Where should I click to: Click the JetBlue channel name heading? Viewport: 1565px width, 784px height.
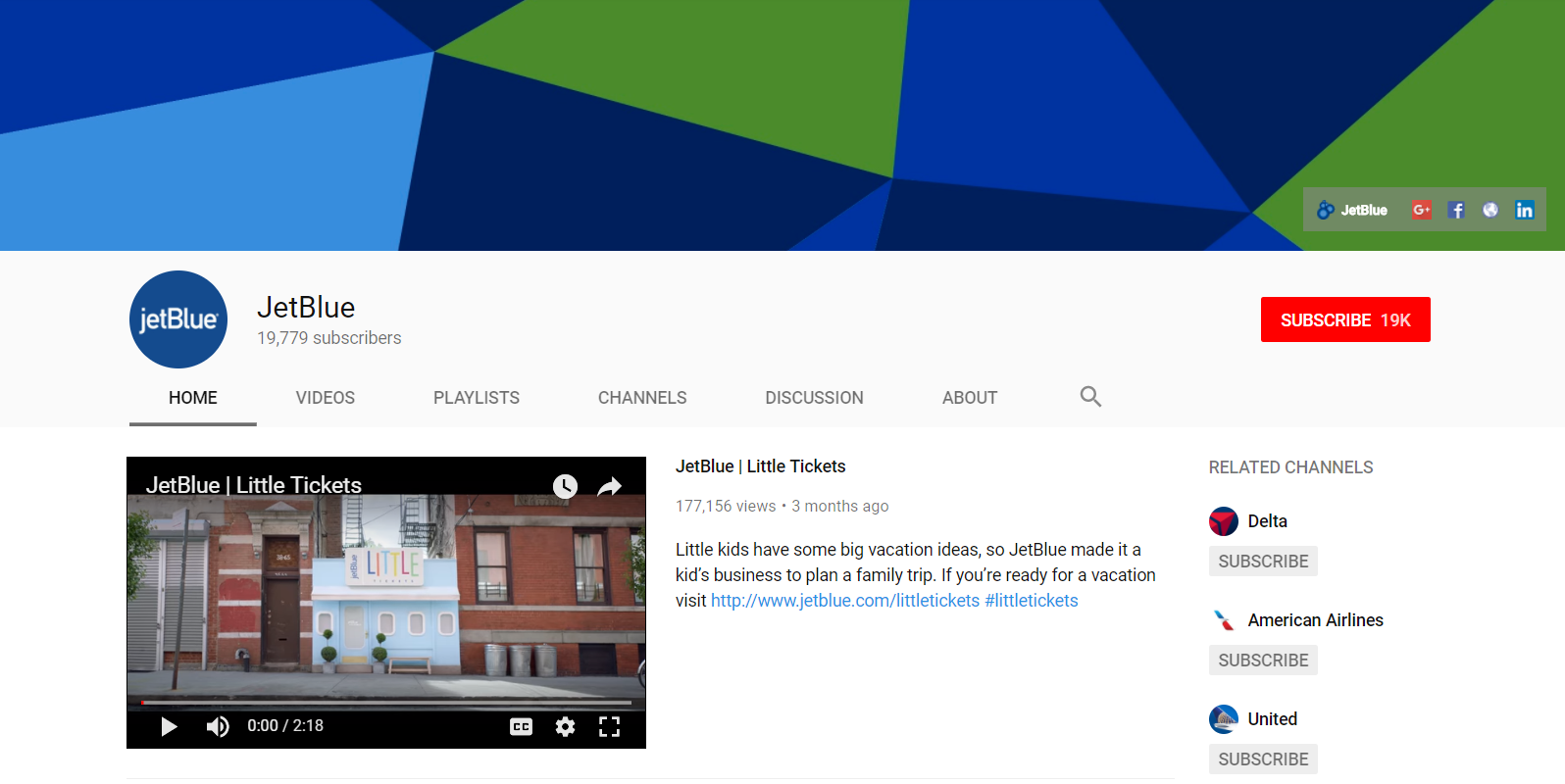pyautogui.click(x=306, y=307)
